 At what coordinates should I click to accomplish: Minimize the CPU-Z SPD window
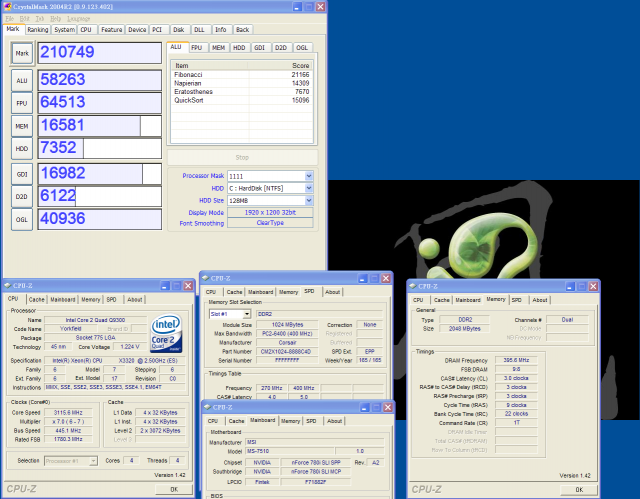point(362,278)
